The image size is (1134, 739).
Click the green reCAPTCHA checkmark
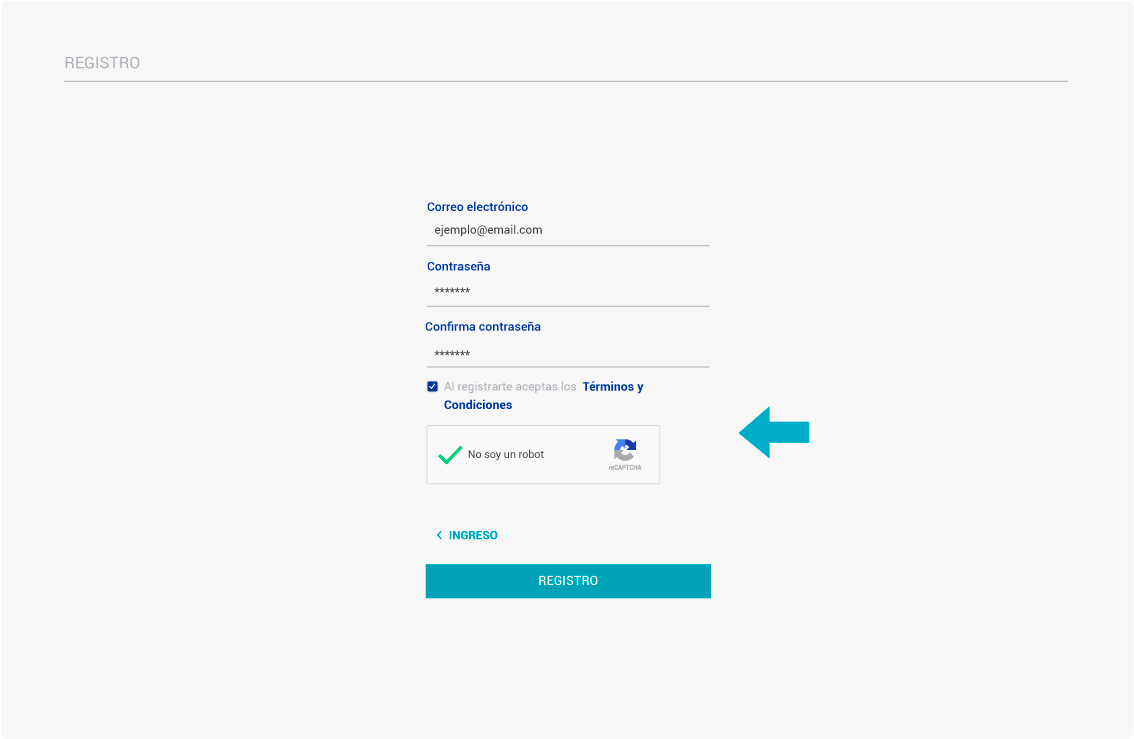point(450,455)
